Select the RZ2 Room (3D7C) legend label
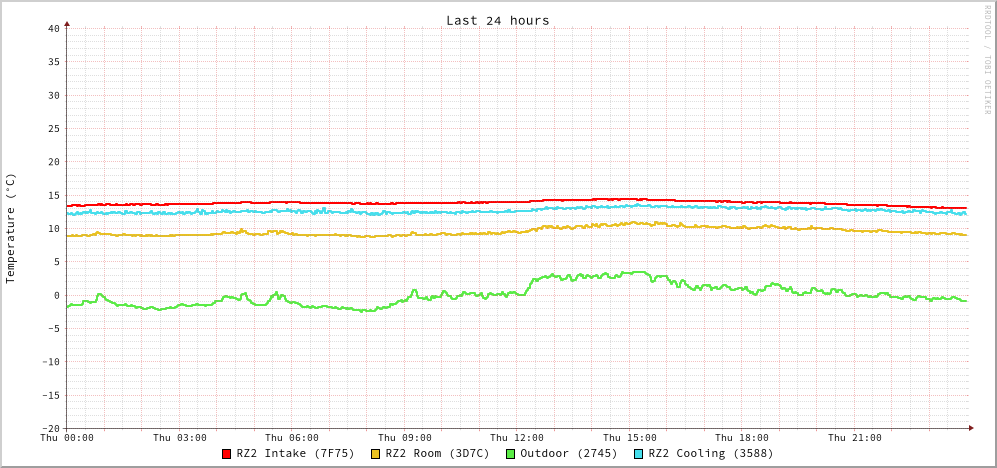This screenshot has height=468, width=997. point(437,454)
